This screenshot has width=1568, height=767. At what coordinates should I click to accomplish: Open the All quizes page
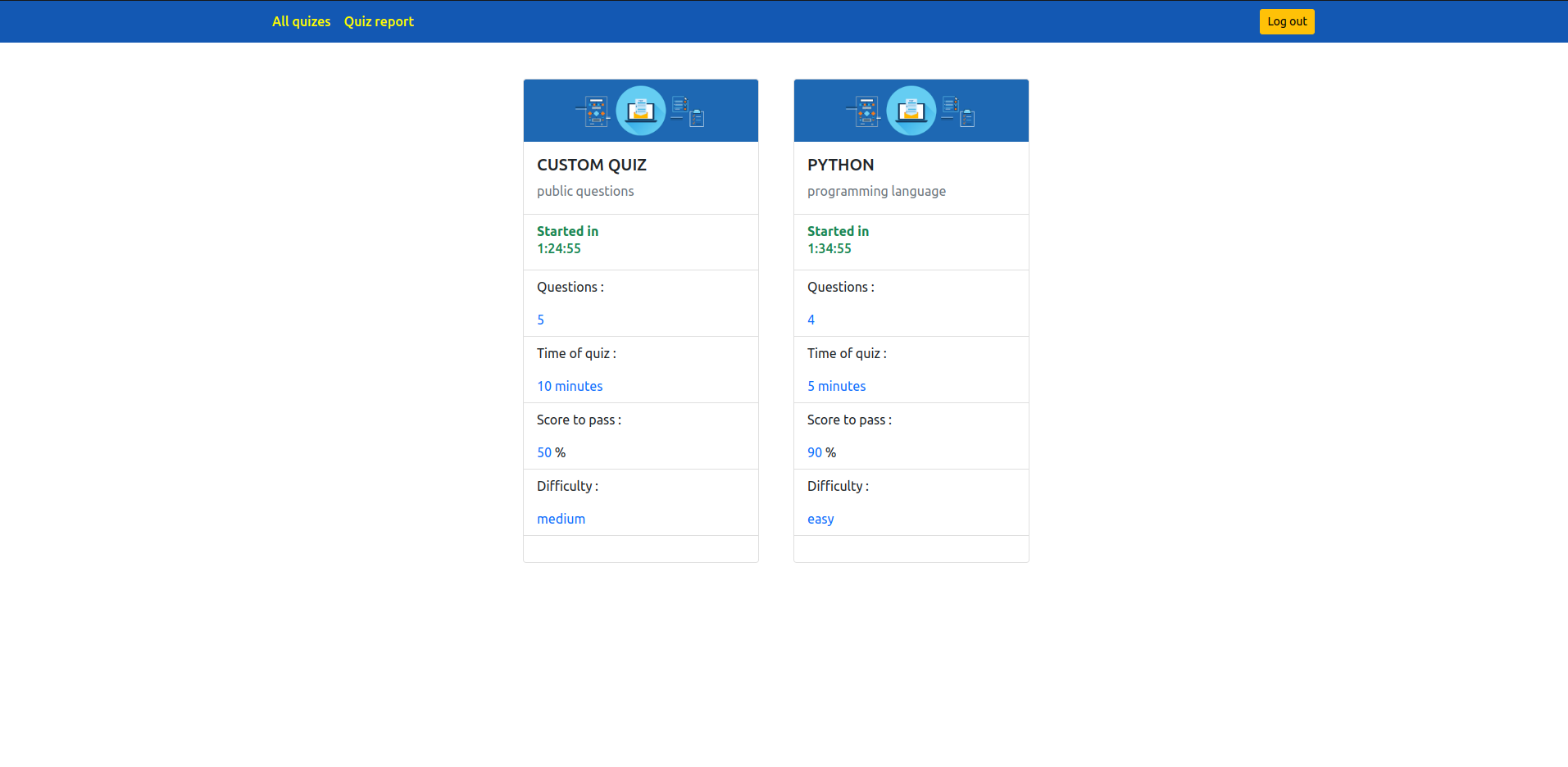301,21
